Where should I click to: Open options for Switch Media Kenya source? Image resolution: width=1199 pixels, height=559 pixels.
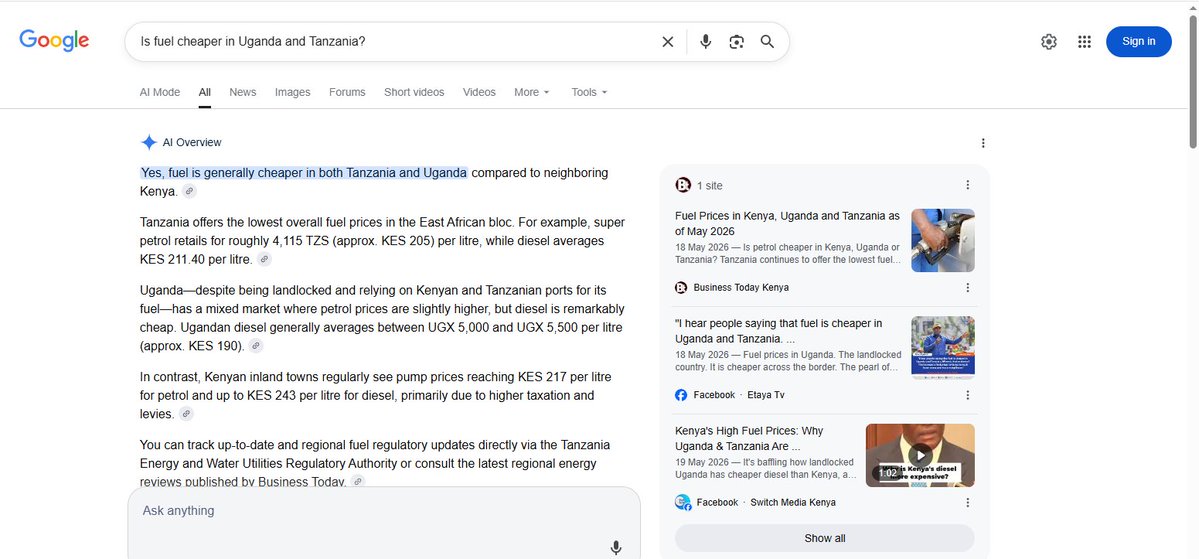click(x=967, y=502)
